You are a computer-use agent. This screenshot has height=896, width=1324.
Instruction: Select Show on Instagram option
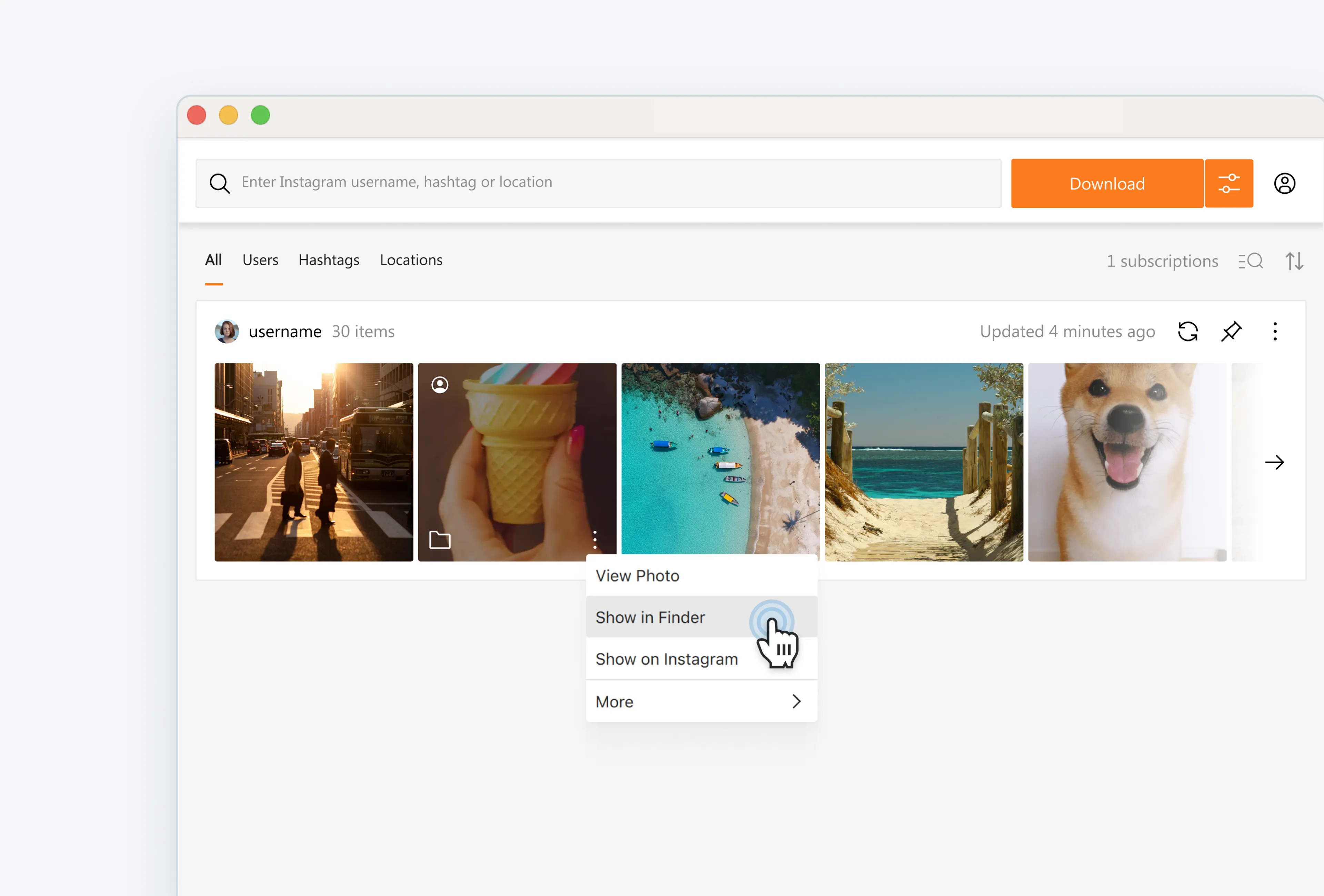pos(666,659)
